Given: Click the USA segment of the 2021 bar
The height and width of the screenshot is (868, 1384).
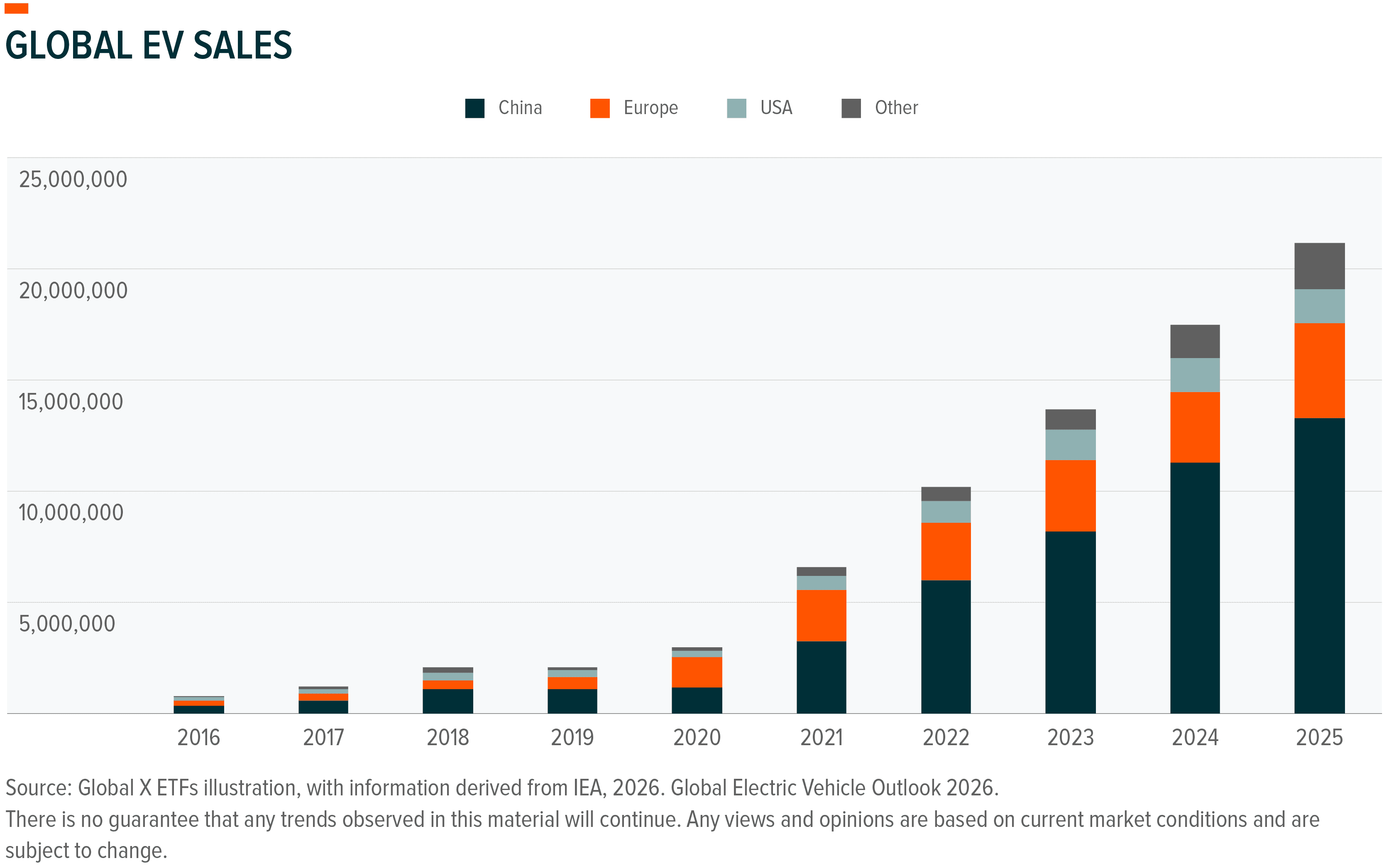Looking at the screenshot, I should click(x=821, y=583).
